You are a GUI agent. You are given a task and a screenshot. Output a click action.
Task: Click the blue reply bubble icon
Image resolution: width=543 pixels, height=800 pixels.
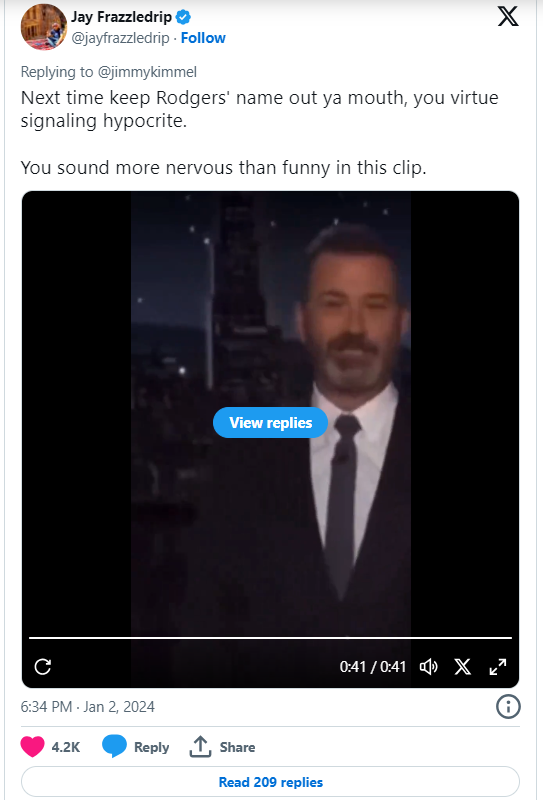point(114,747)
